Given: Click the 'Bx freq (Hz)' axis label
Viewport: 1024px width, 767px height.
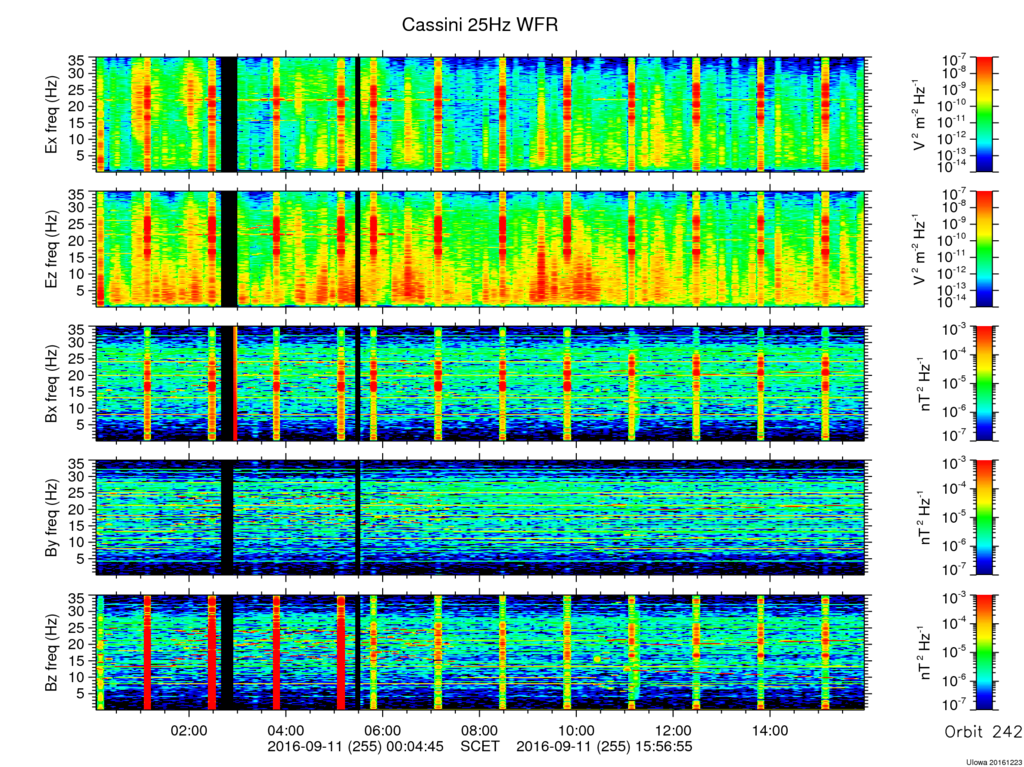Looking at the screenshot, I should (x=52, y=384).
